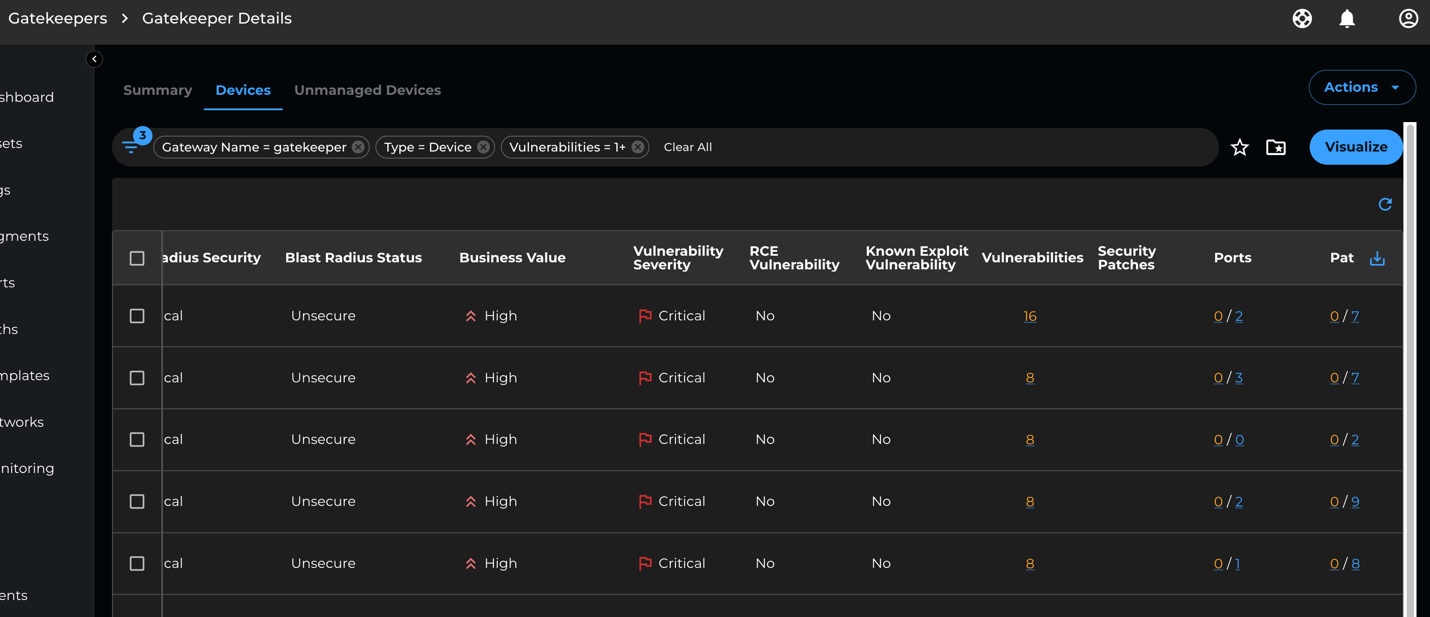This screenshot has height=617, width=1430.
Task: Click the Visualize button
Action: [1355, 147]
